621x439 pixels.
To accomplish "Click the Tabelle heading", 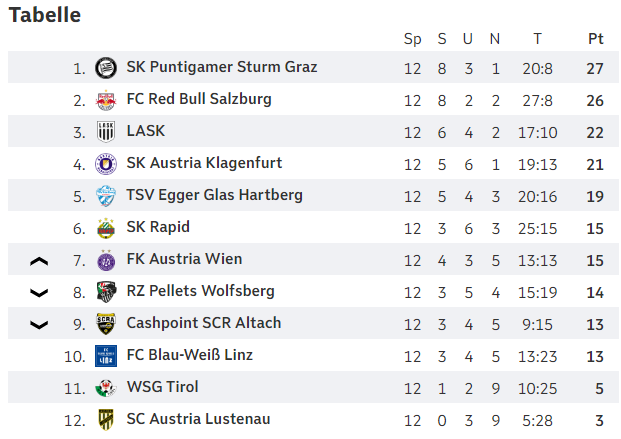I will [x=45, y=15].
